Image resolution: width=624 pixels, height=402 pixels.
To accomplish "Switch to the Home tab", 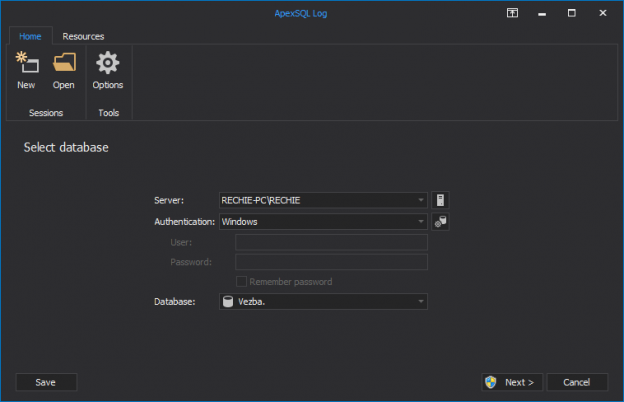I will coord(30,36).
